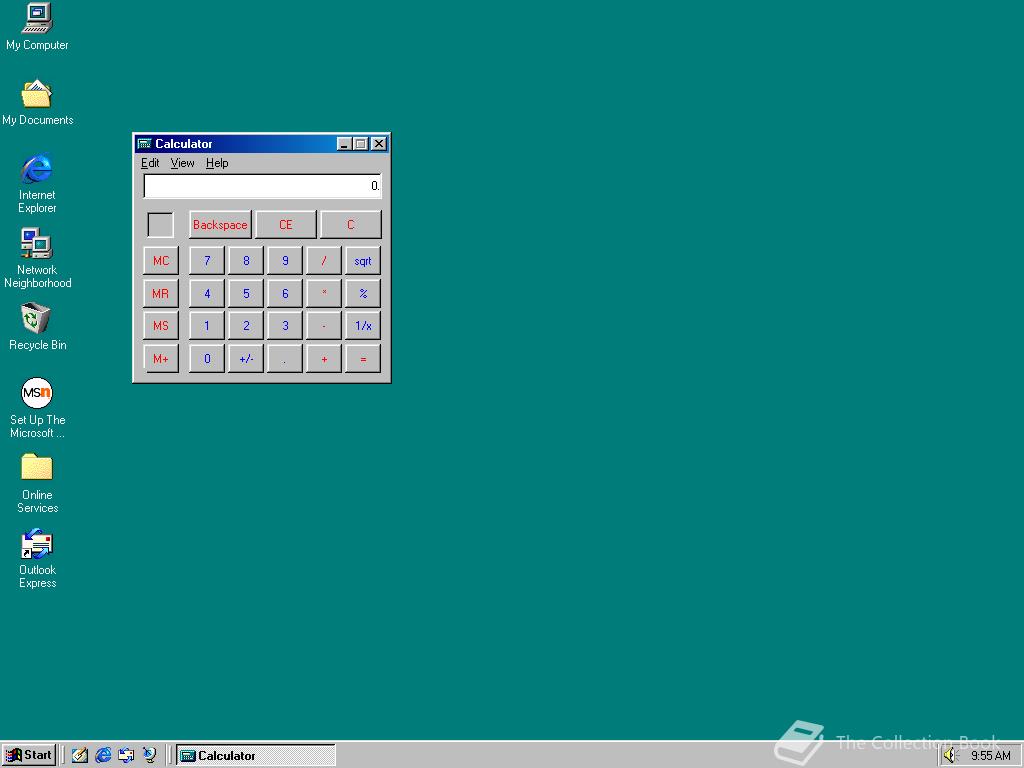Screen dimensions: 1024x768
Task: Click the 2 key on the calculator
Action: point(246,325)
